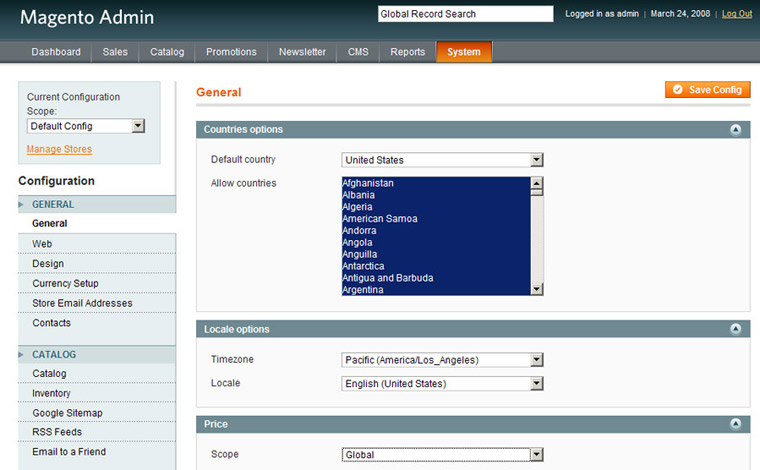Click the Save Config button
This screenshot has height=470, width=760.
point(708,90)
